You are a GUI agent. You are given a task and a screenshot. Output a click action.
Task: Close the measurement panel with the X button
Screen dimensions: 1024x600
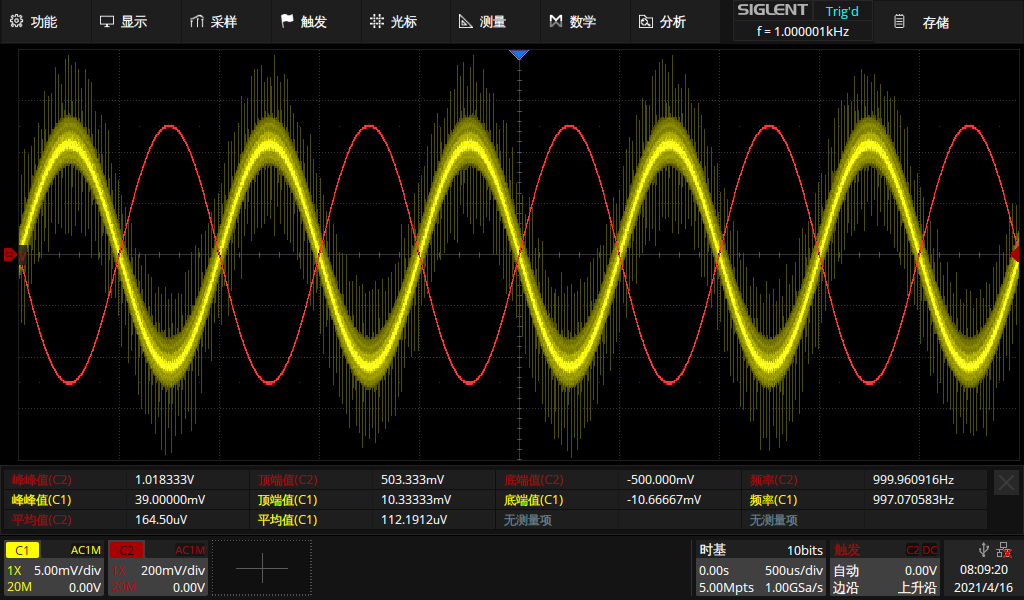[x=1006, y=482]
